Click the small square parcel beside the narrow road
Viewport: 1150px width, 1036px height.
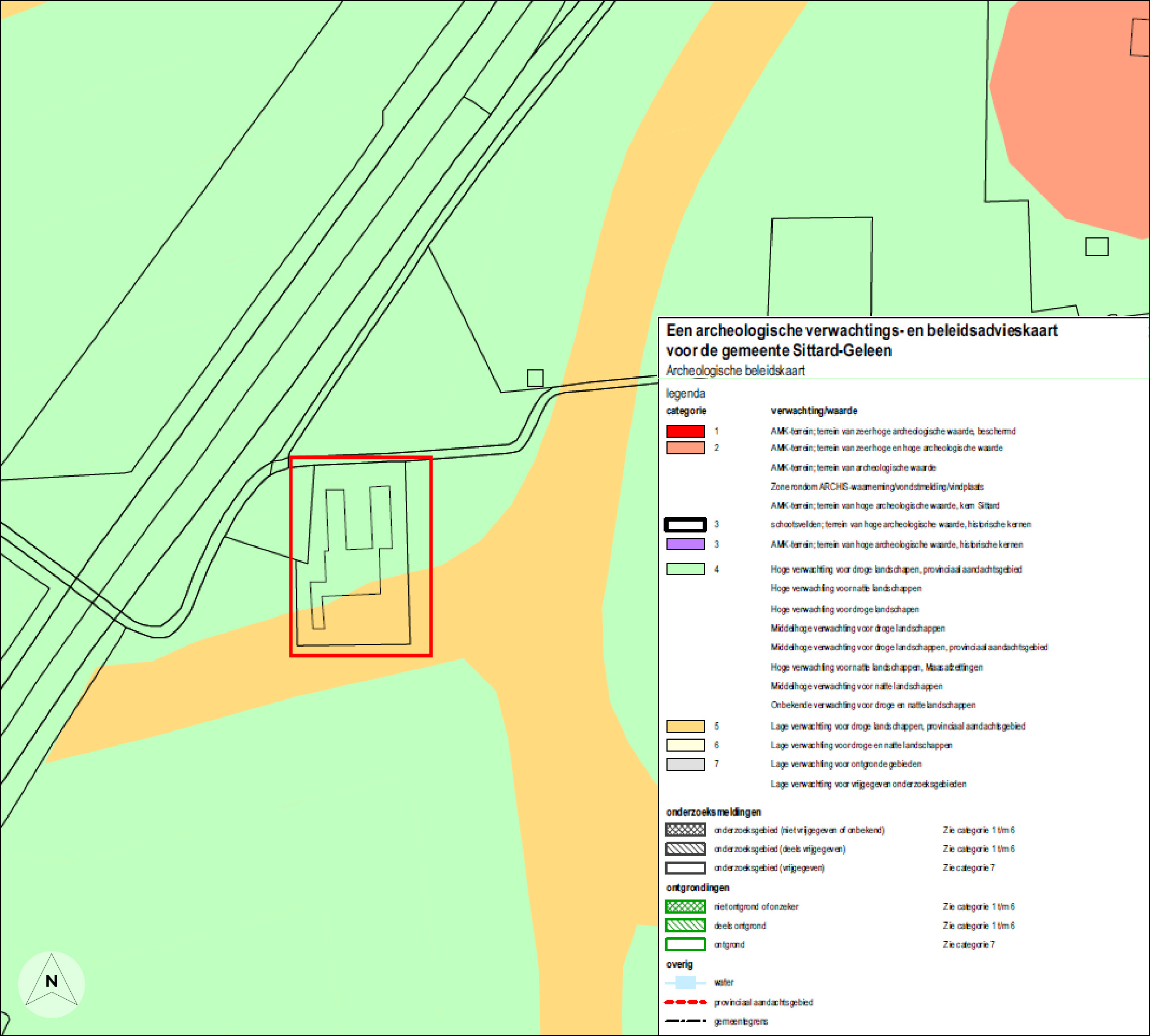coord(535,378)
